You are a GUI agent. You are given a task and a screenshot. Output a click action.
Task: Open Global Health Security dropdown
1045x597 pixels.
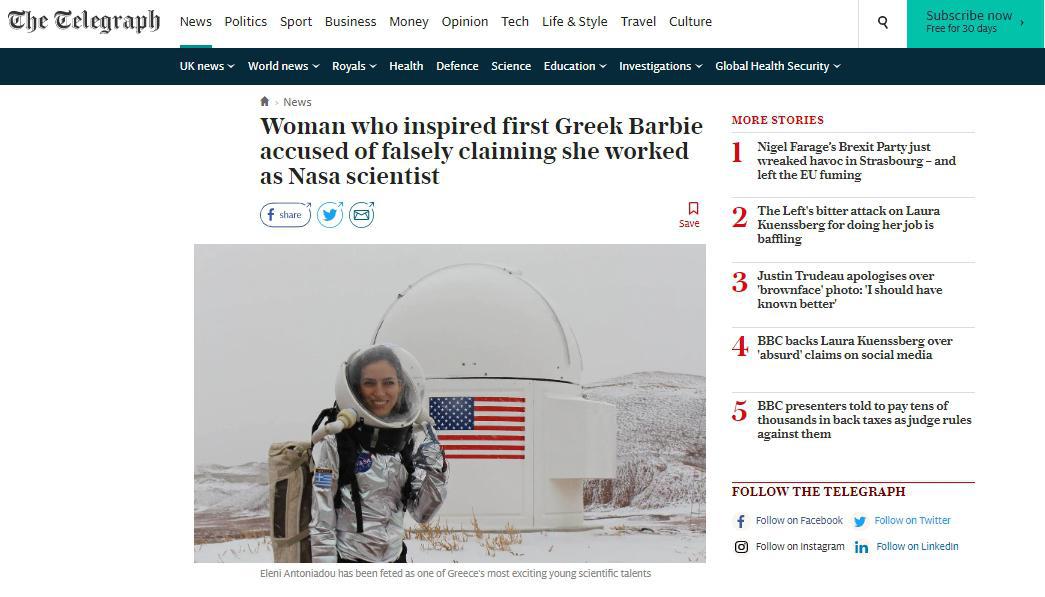(x=778, y=66)
